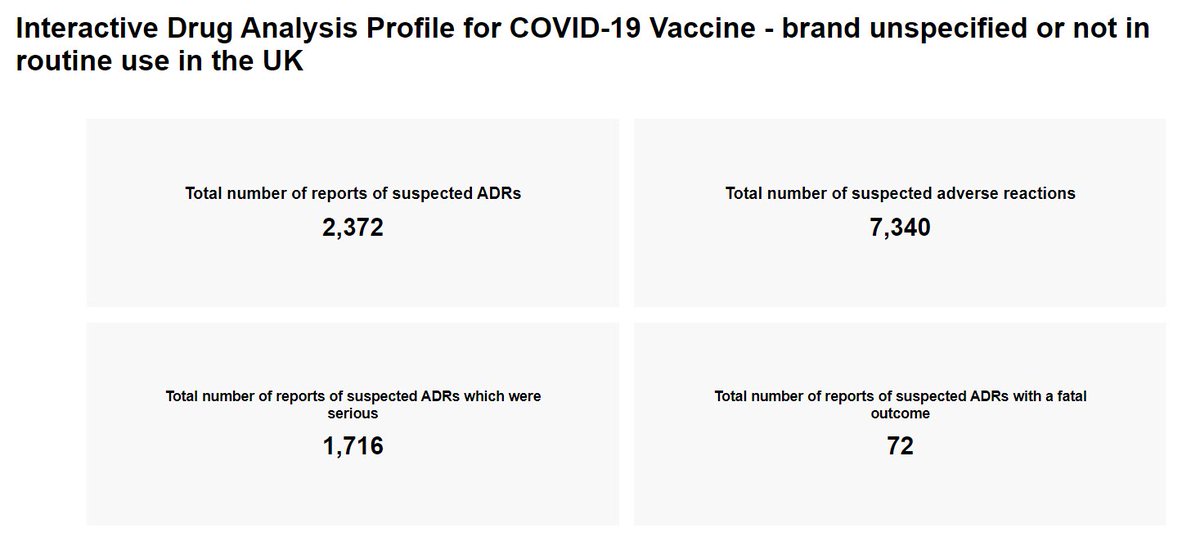Viewport: 1200px width, 560px height.
Task: Select the "Total number of suspected adverse reactions" label
Action: coord(900,194)
